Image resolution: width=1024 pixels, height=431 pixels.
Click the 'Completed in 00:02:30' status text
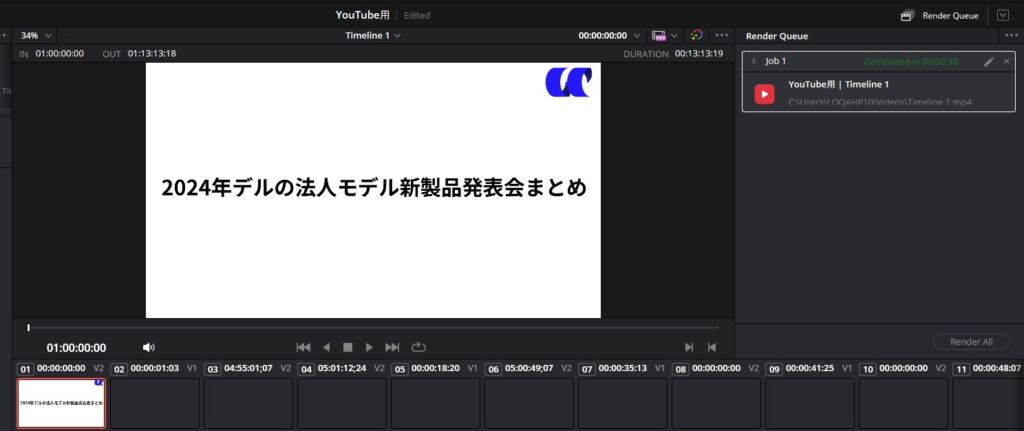(910, 61)
